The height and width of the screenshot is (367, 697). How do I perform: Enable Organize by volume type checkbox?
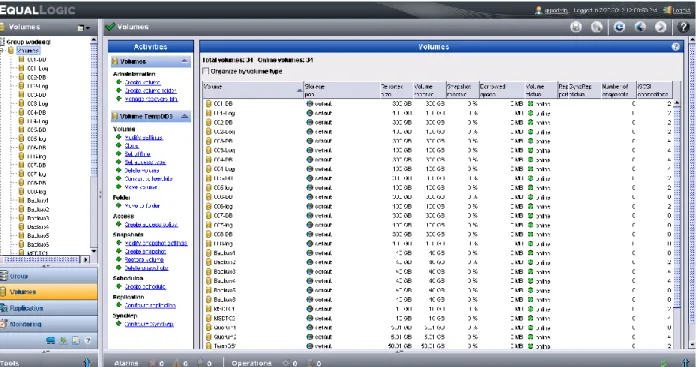pyautogui.click(x=205, y=71)
